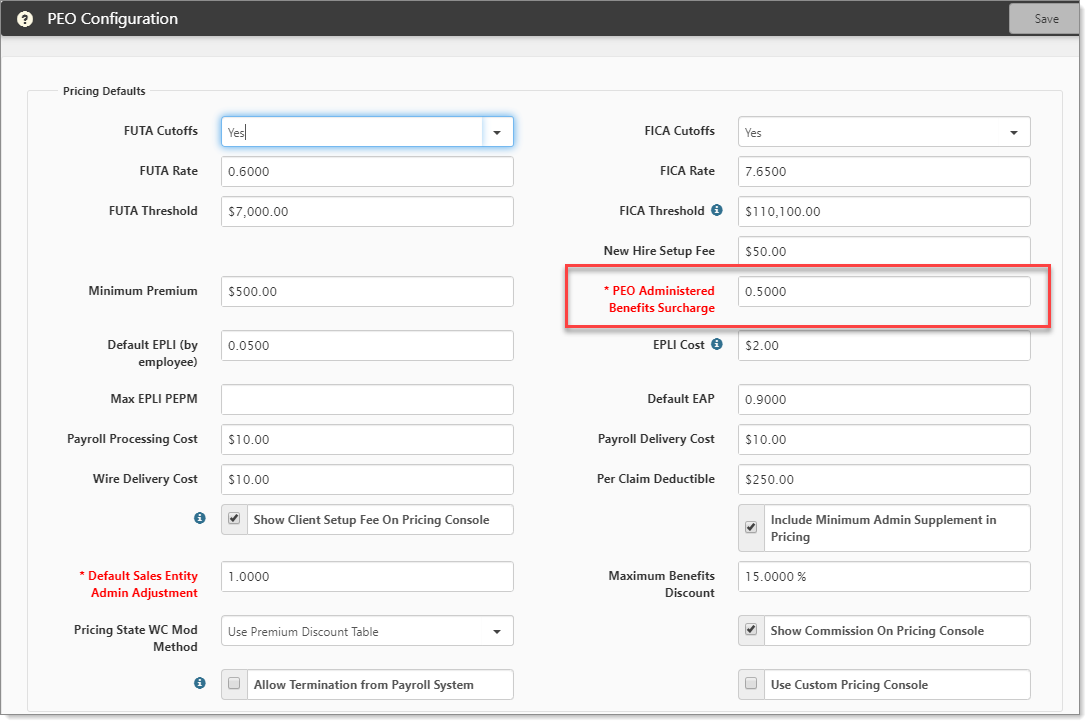This screenshot has height=725, width=1090.
Task: Click the Payroll Delivery Cost field
Action: 884,439
